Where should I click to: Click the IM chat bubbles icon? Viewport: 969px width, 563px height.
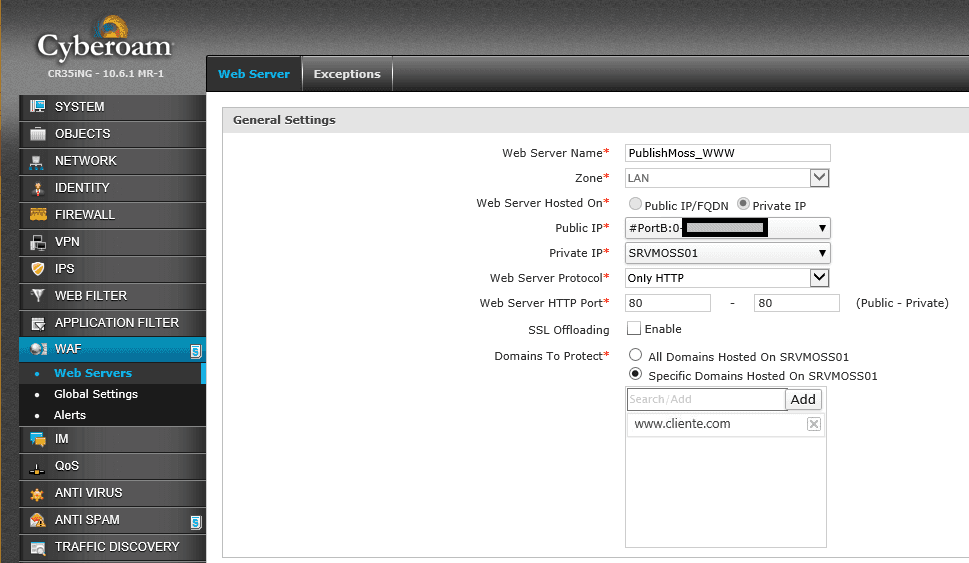[x=38, y=439]
